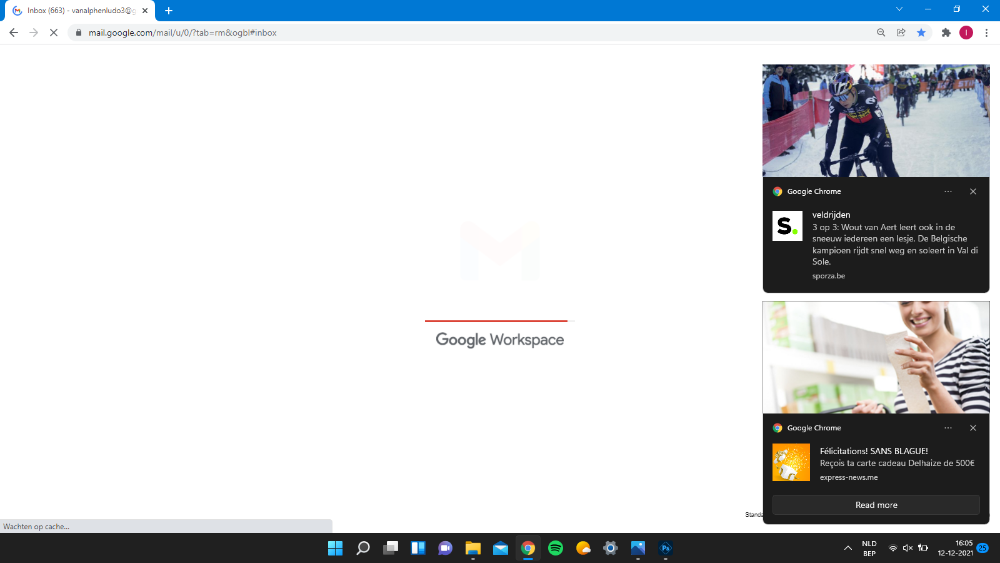Screen dimensions: 1000x563
Task: Show hidden system tray icons
Action: point(848,548)
